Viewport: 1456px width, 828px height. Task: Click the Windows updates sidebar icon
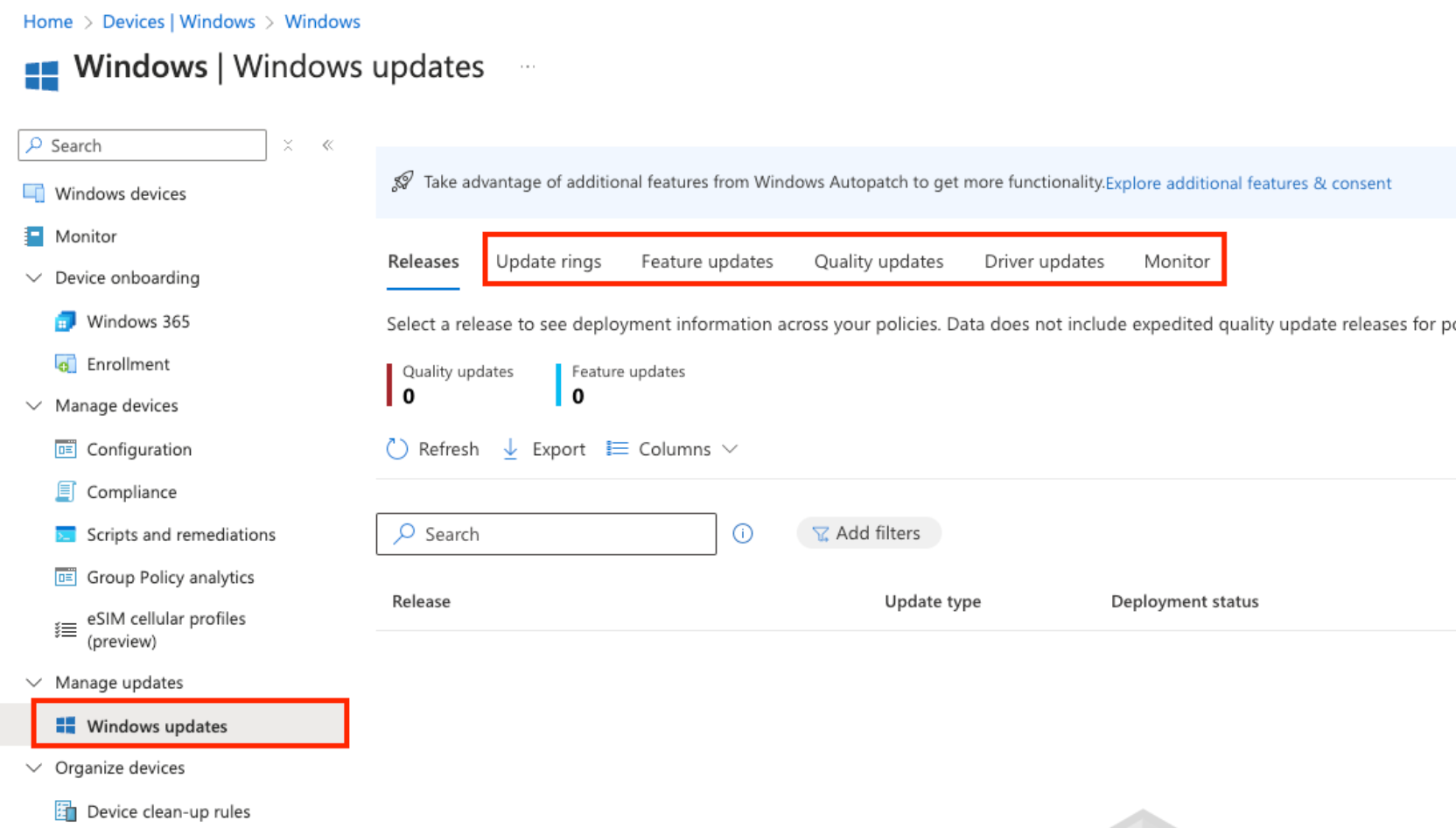[66, 726]
